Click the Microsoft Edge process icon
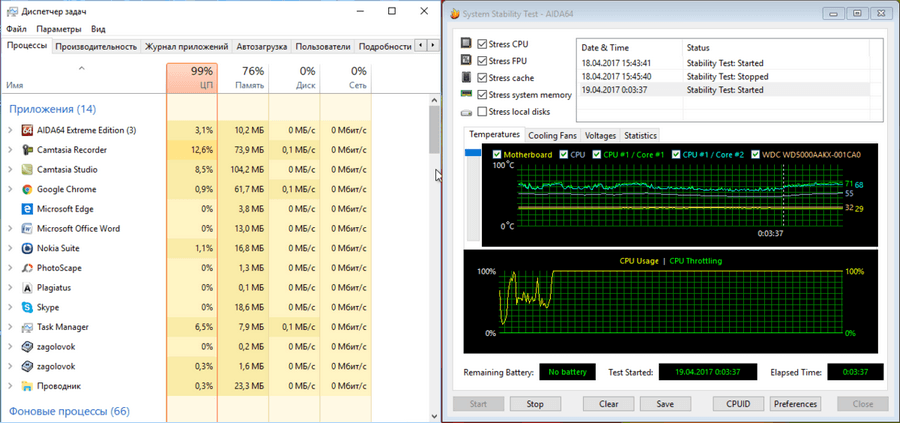900x423 pixels. click(26, 209)
